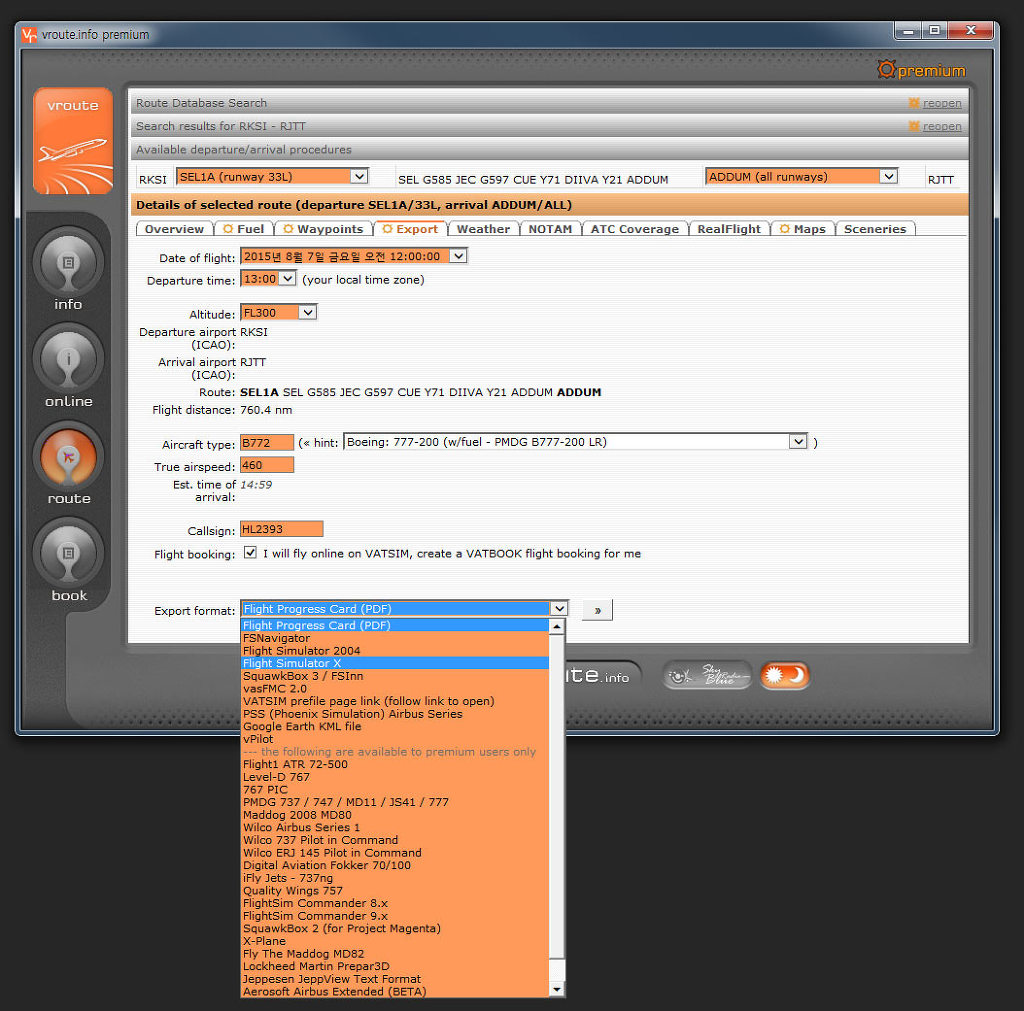Viewport: 1024px width, 1011px height.
Task: Switch to the Overview tab
Action: [x=174, y=229]
